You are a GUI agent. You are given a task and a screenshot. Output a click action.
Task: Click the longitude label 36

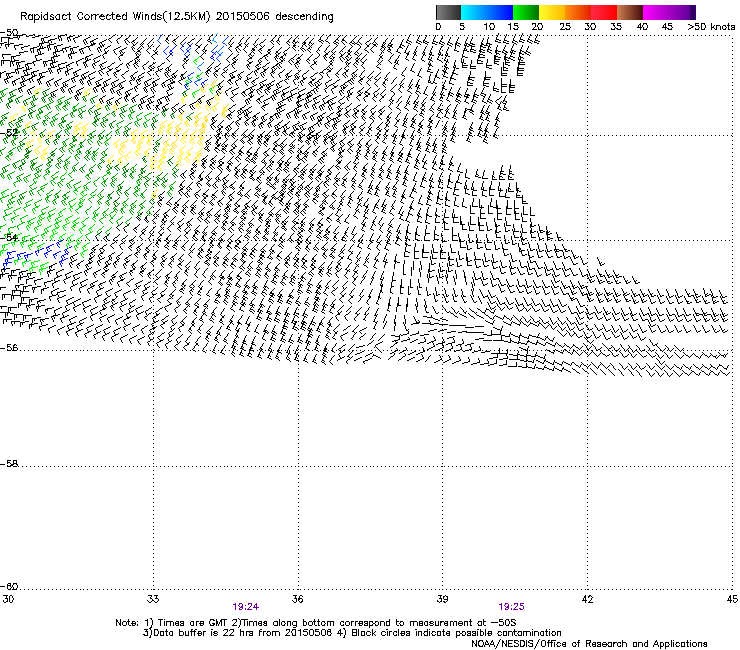[297, 599]
